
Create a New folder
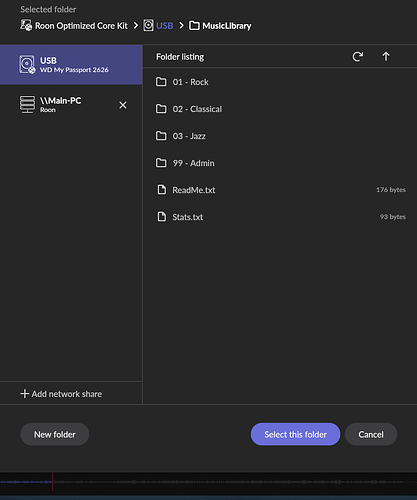55,434
